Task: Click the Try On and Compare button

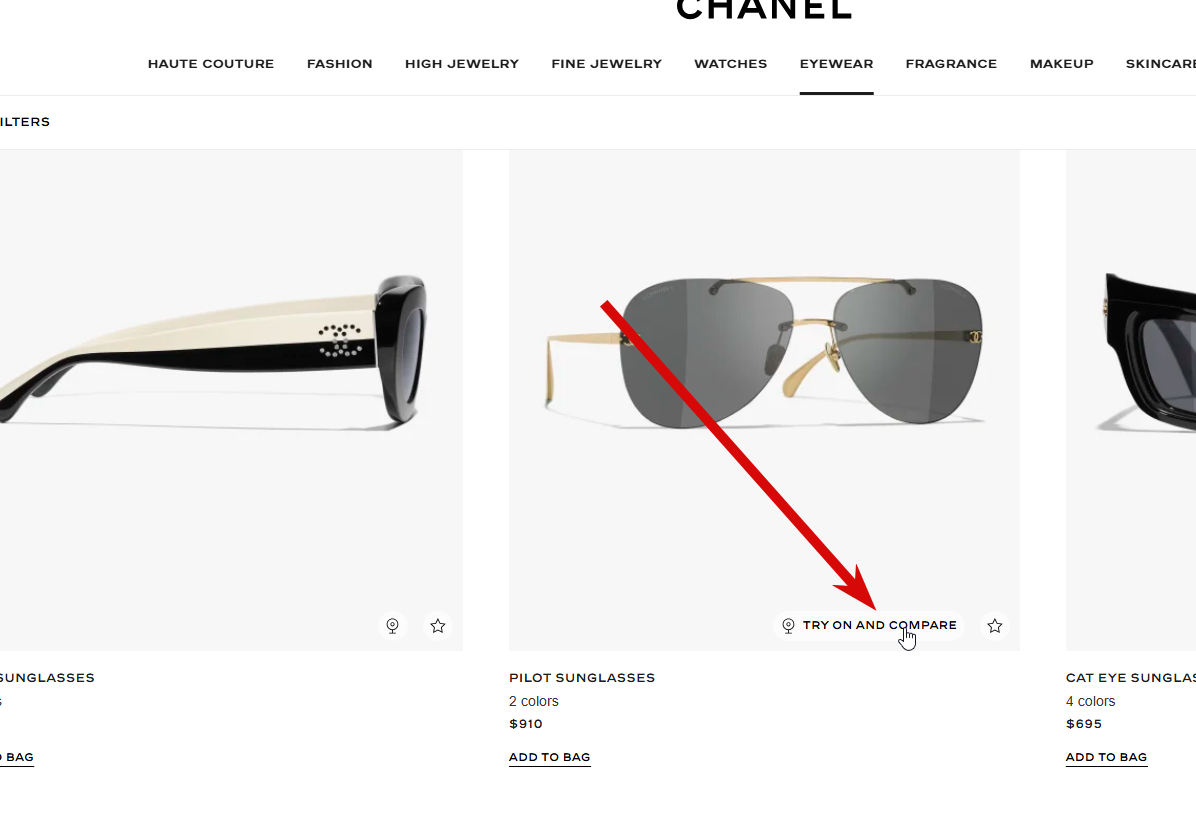Action: [x=870, y=625]
